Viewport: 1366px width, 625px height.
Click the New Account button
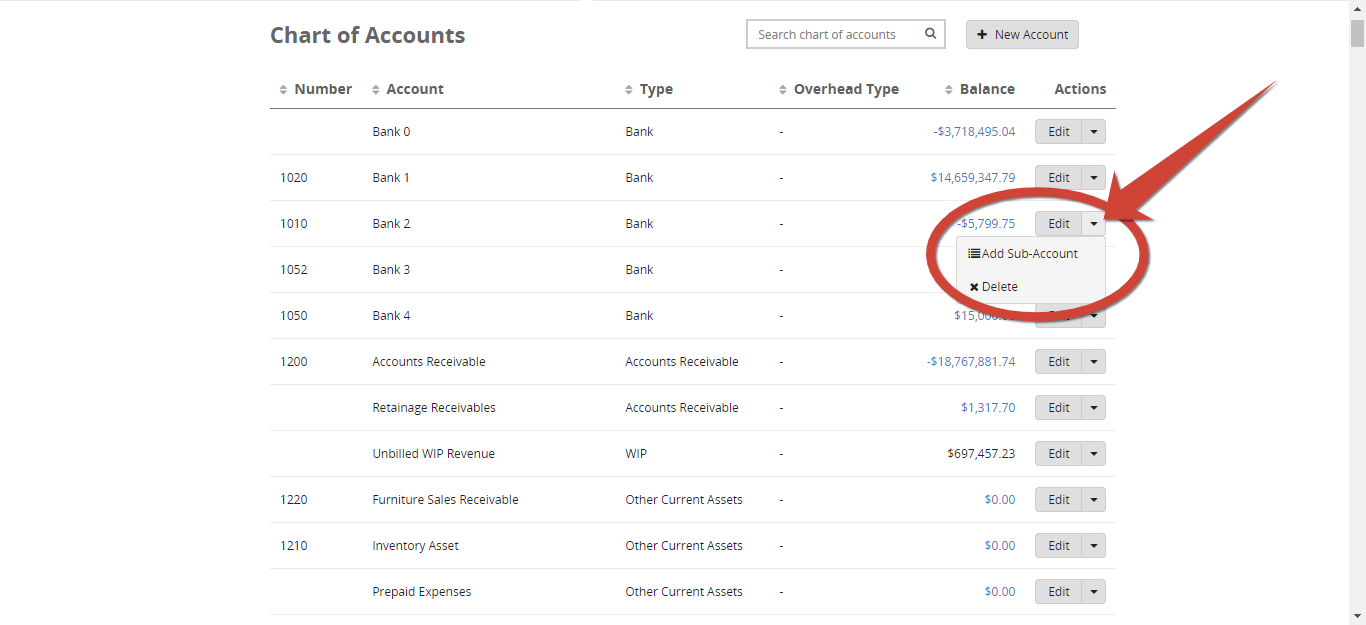pos(1022,34)
